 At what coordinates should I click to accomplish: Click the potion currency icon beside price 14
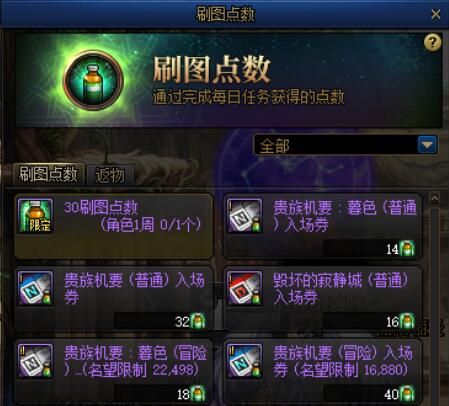(x=407, y=249)
